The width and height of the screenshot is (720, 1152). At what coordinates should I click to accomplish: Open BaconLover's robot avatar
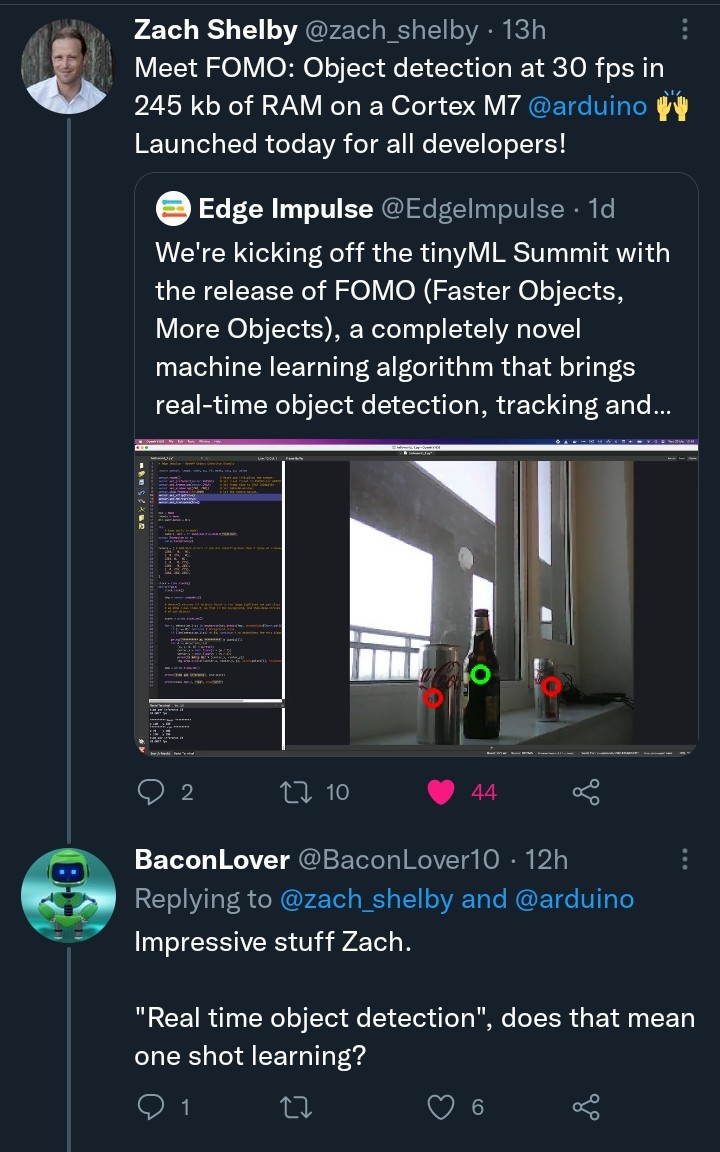click(x=68, y=895)
